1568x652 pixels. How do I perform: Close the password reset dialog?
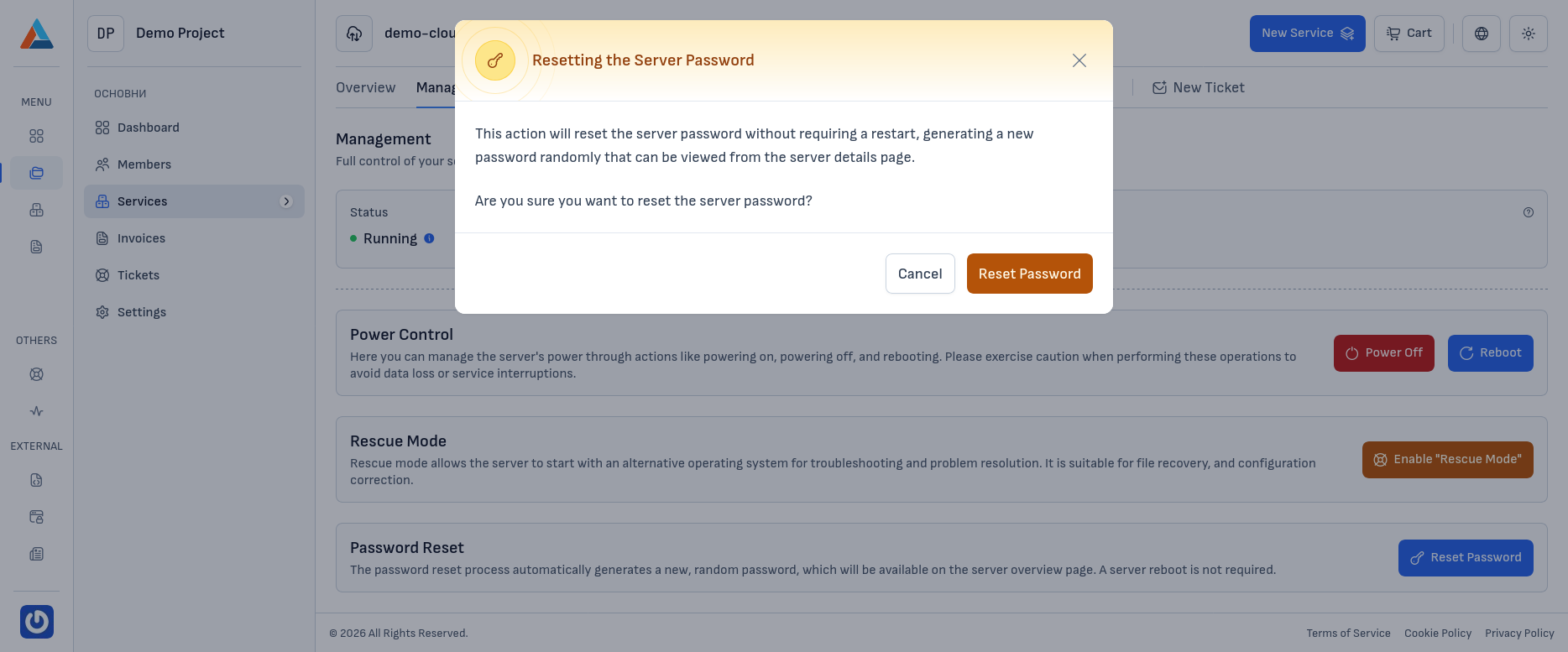click(1079, 60)
